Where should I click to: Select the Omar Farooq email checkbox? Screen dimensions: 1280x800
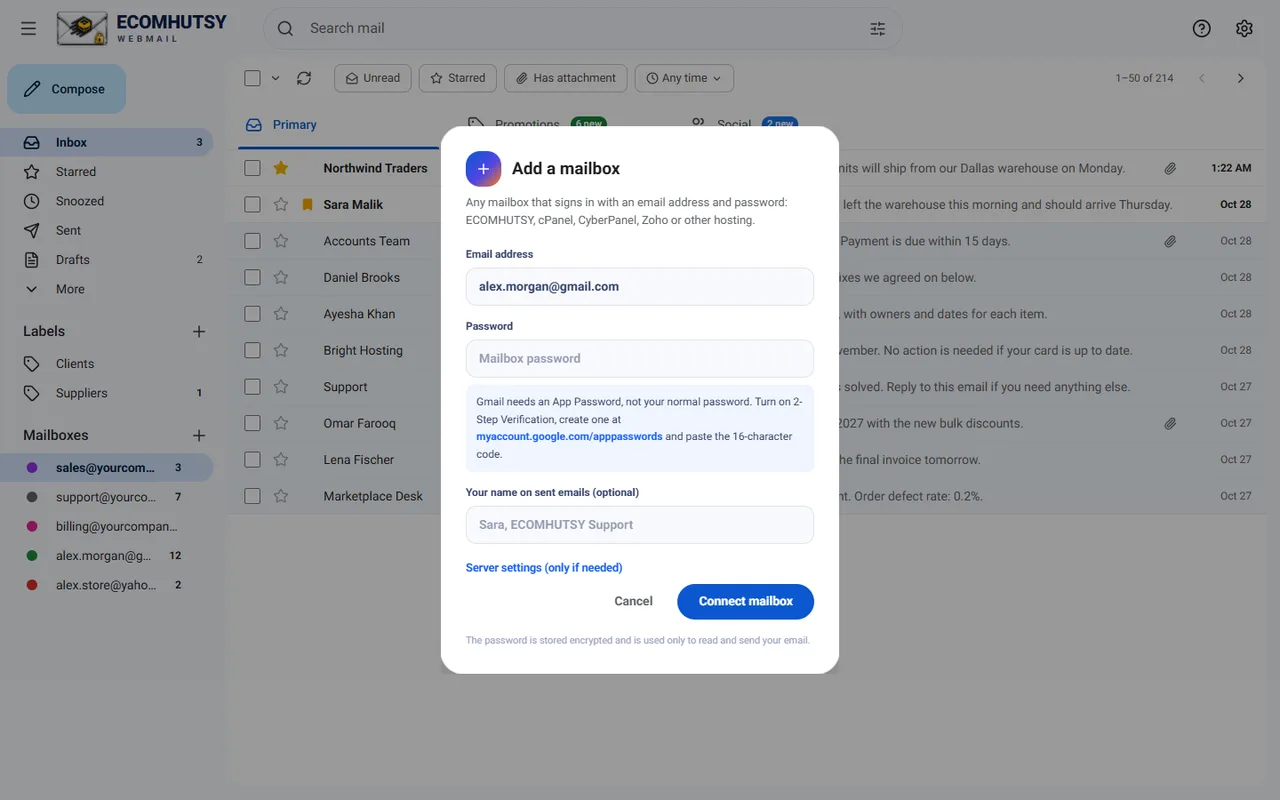click(252, 423)
